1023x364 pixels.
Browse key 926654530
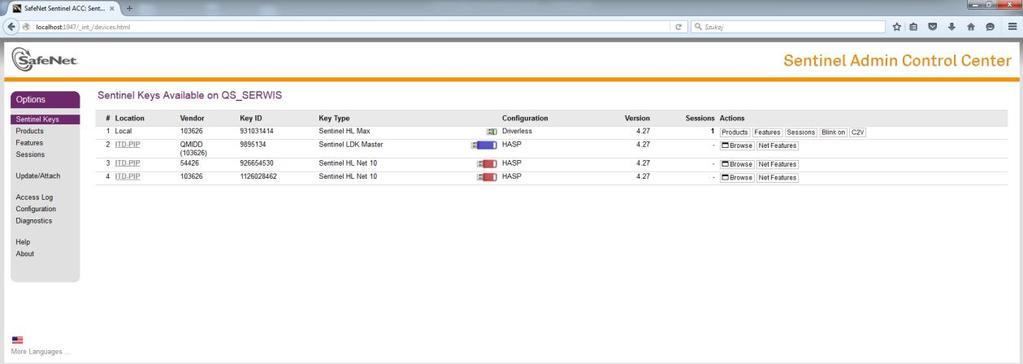coord(737,164)
